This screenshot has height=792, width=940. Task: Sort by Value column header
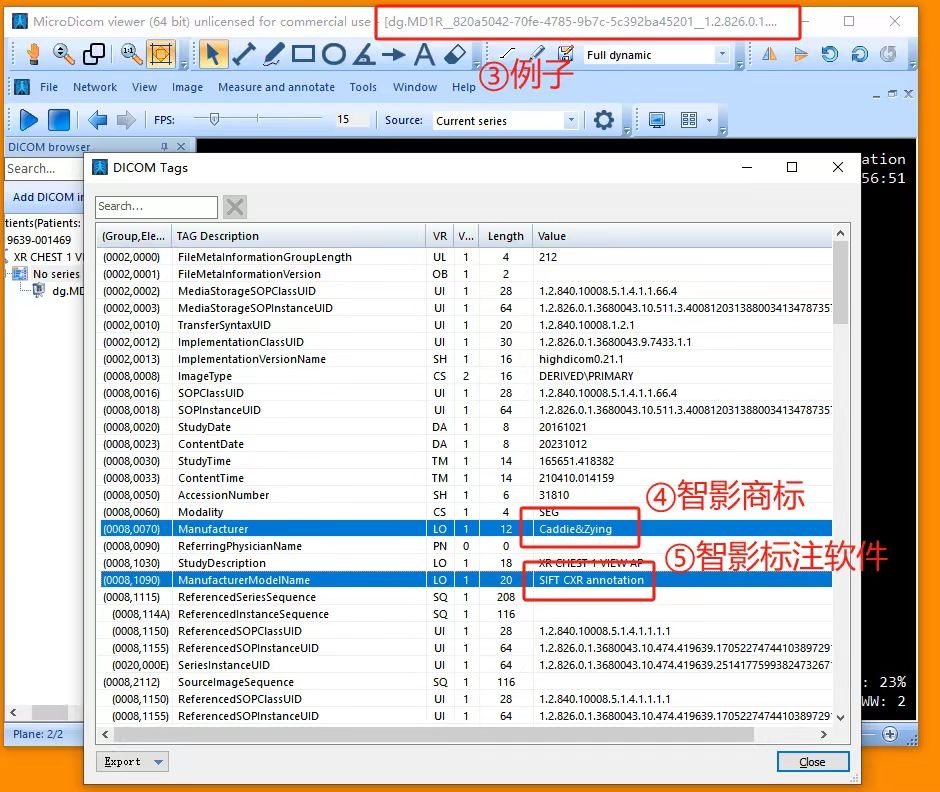point(682,236)
